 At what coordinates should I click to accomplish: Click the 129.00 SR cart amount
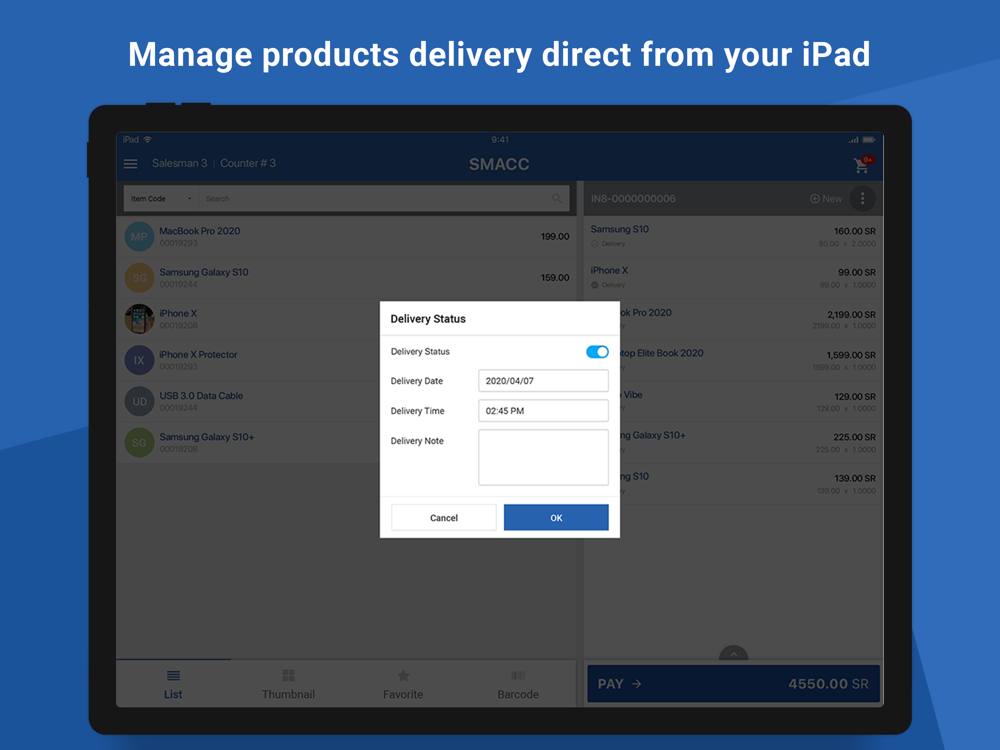pos(855,396)
